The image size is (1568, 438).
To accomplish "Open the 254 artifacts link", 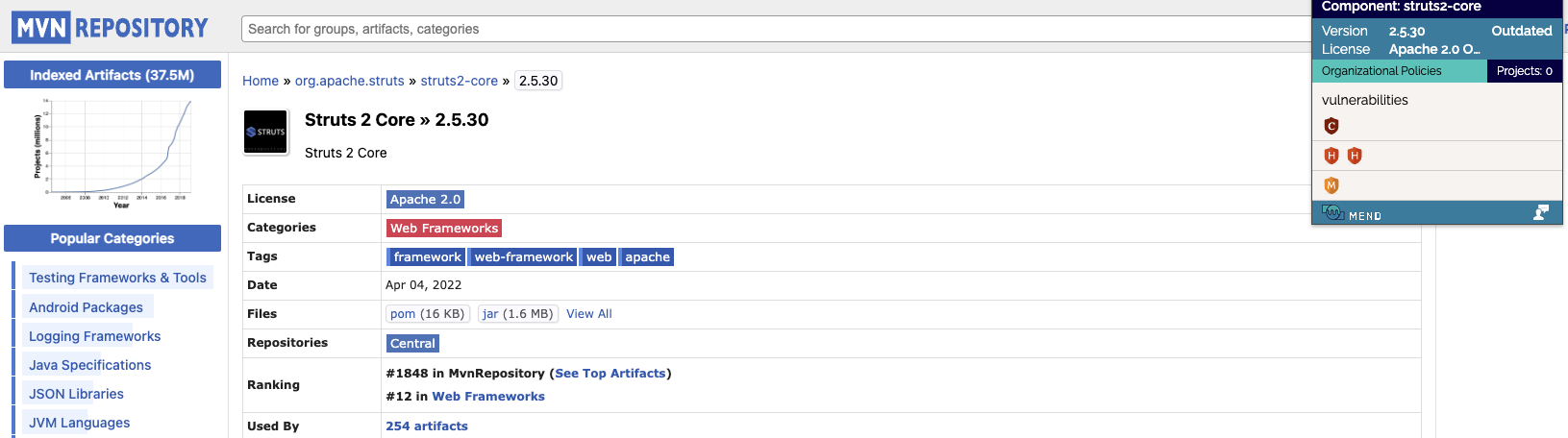I will [427, 426].
